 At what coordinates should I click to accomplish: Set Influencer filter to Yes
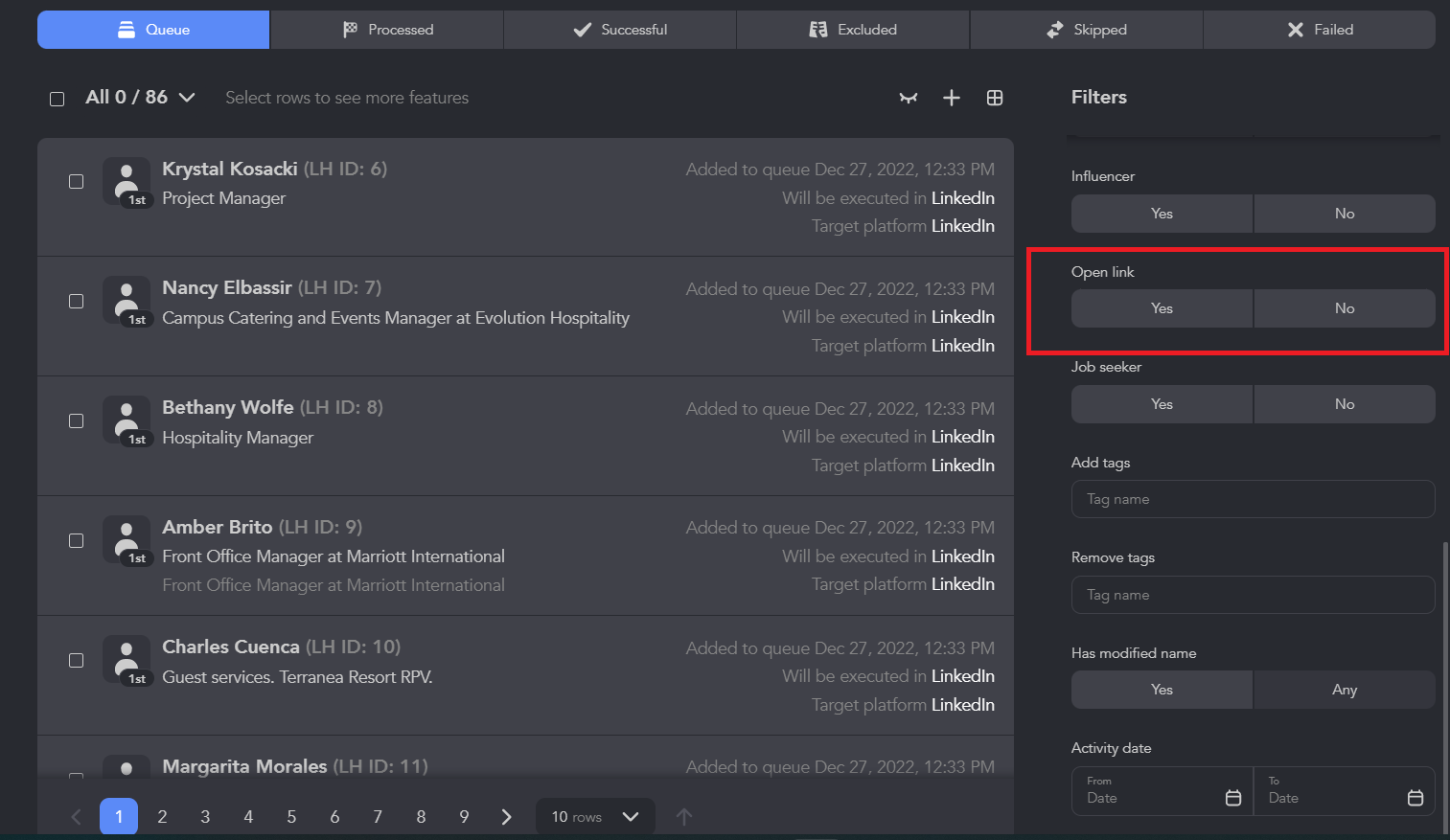[1162, 214]
